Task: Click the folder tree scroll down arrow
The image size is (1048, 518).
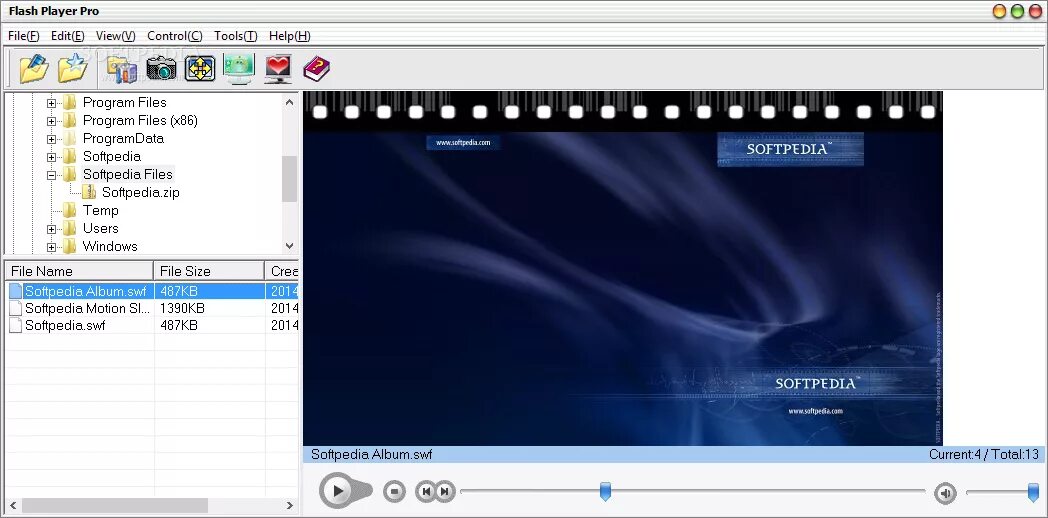Action: click(x=289, y=246)
